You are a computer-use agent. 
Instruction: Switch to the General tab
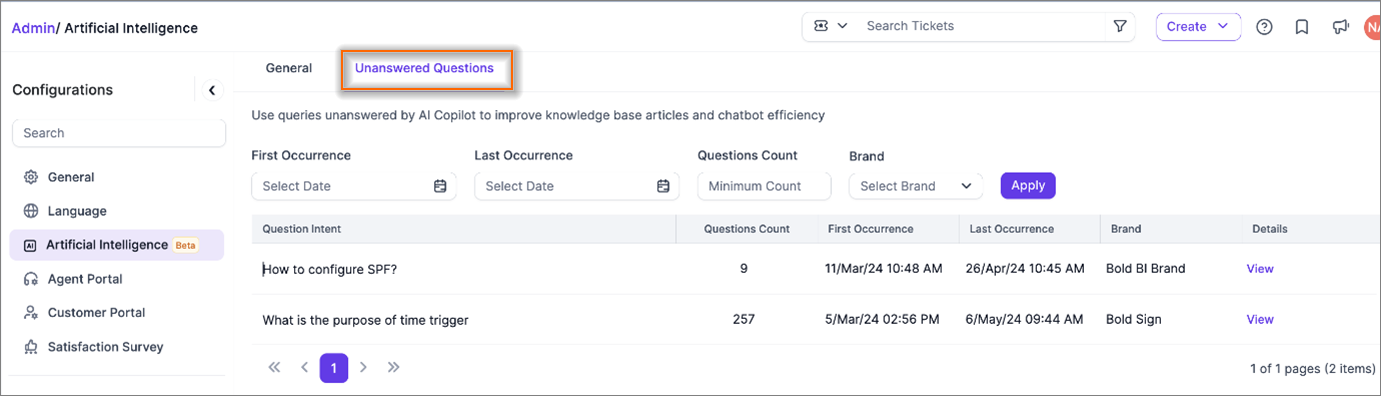point(289,68)
